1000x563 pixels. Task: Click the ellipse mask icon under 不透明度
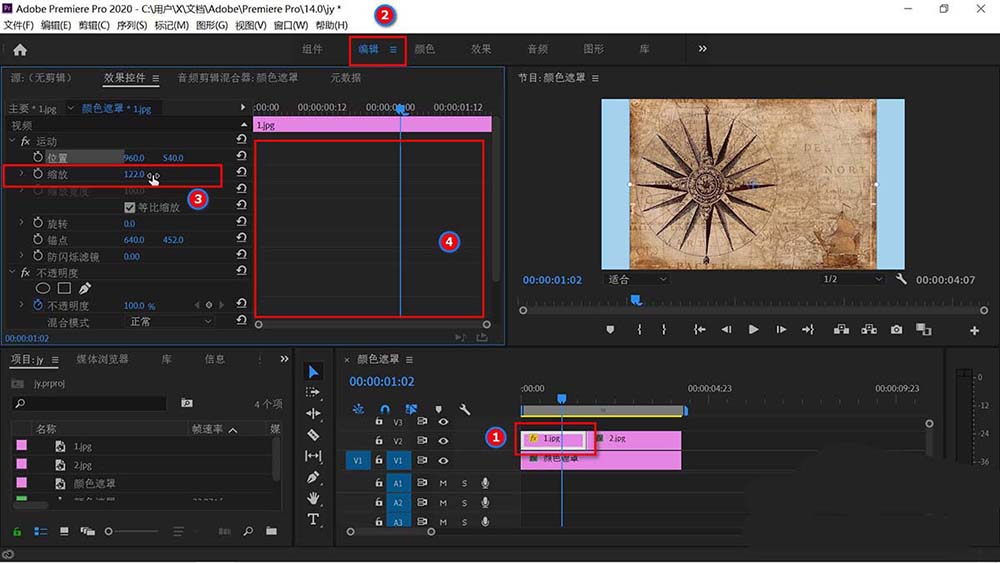pyautogui.click(x=43, y=289)
